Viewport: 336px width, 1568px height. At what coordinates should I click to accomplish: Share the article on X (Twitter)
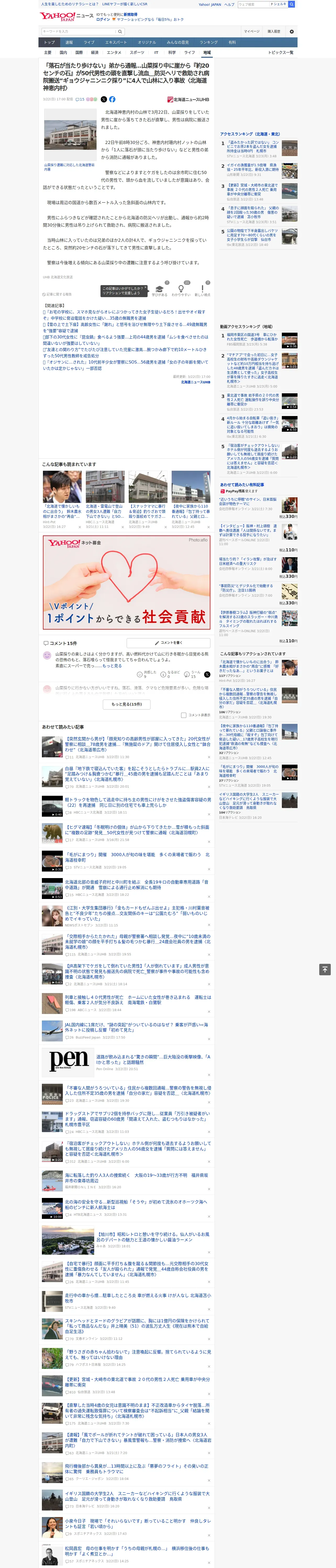(104, 99)
